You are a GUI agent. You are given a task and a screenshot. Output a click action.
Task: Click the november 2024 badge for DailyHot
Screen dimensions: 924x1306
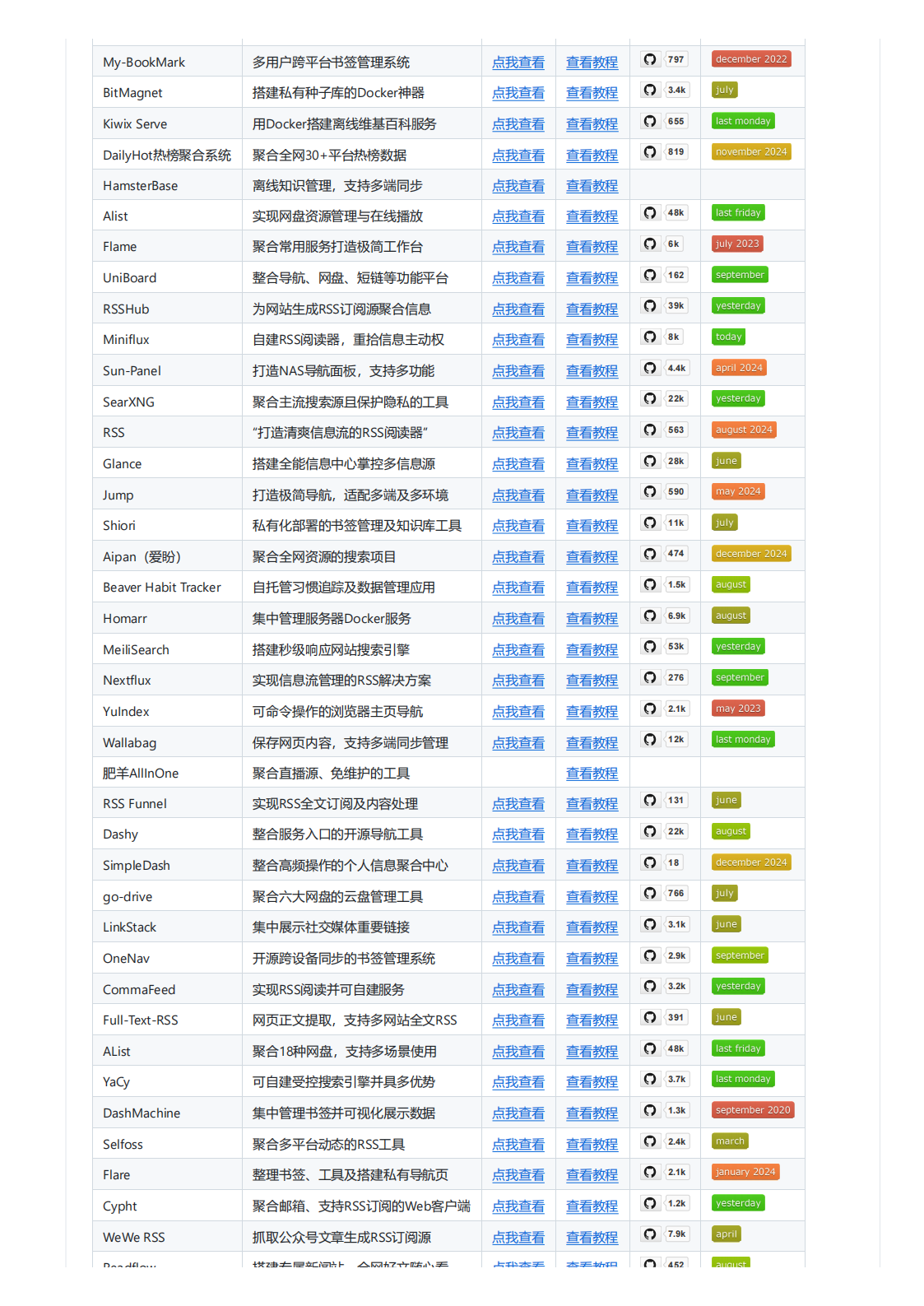[x=751, y=151]
